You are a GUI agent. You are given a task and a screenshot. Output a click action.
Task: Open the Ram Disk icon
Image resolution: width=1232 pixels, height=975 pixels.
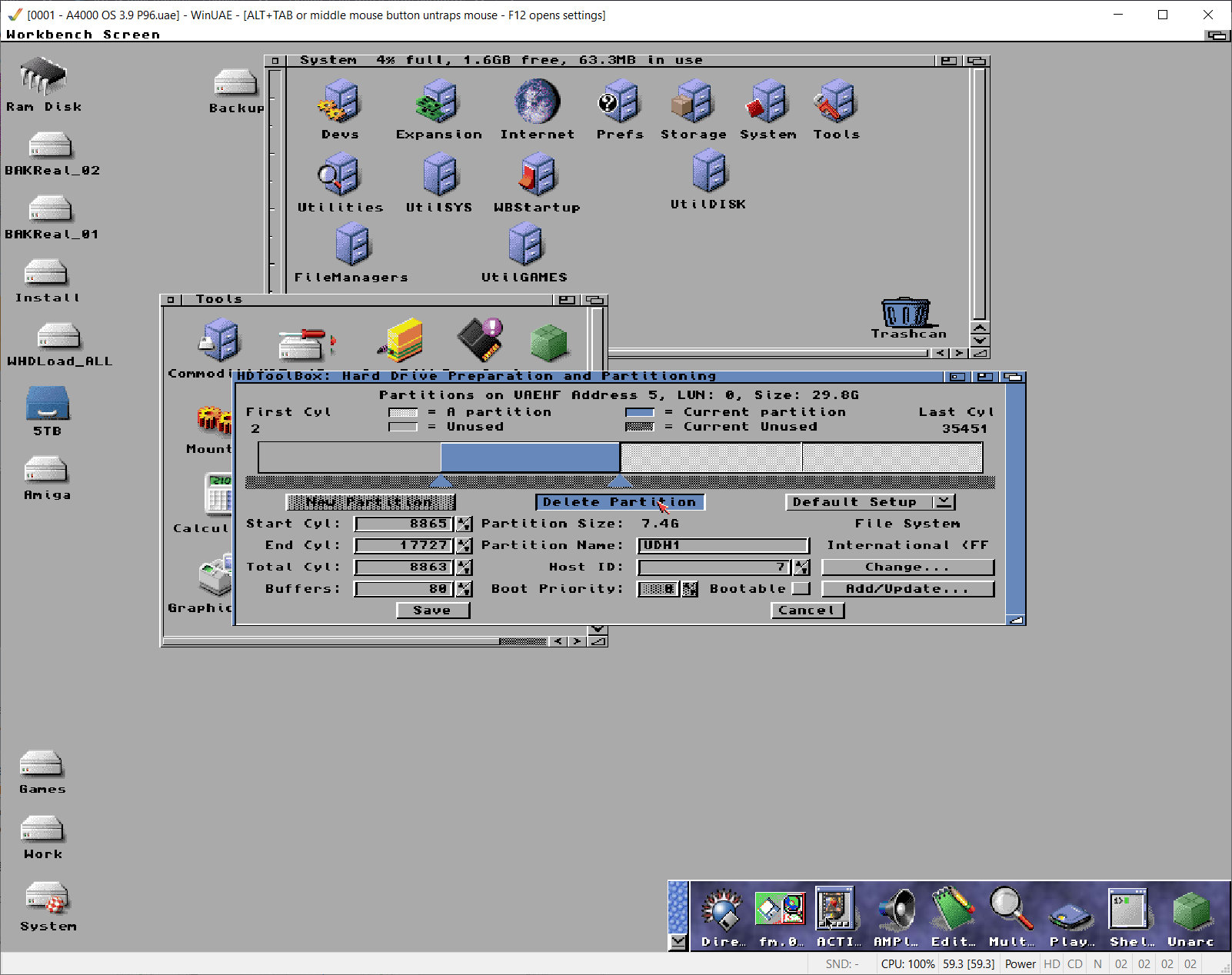[x=44, y=77]
